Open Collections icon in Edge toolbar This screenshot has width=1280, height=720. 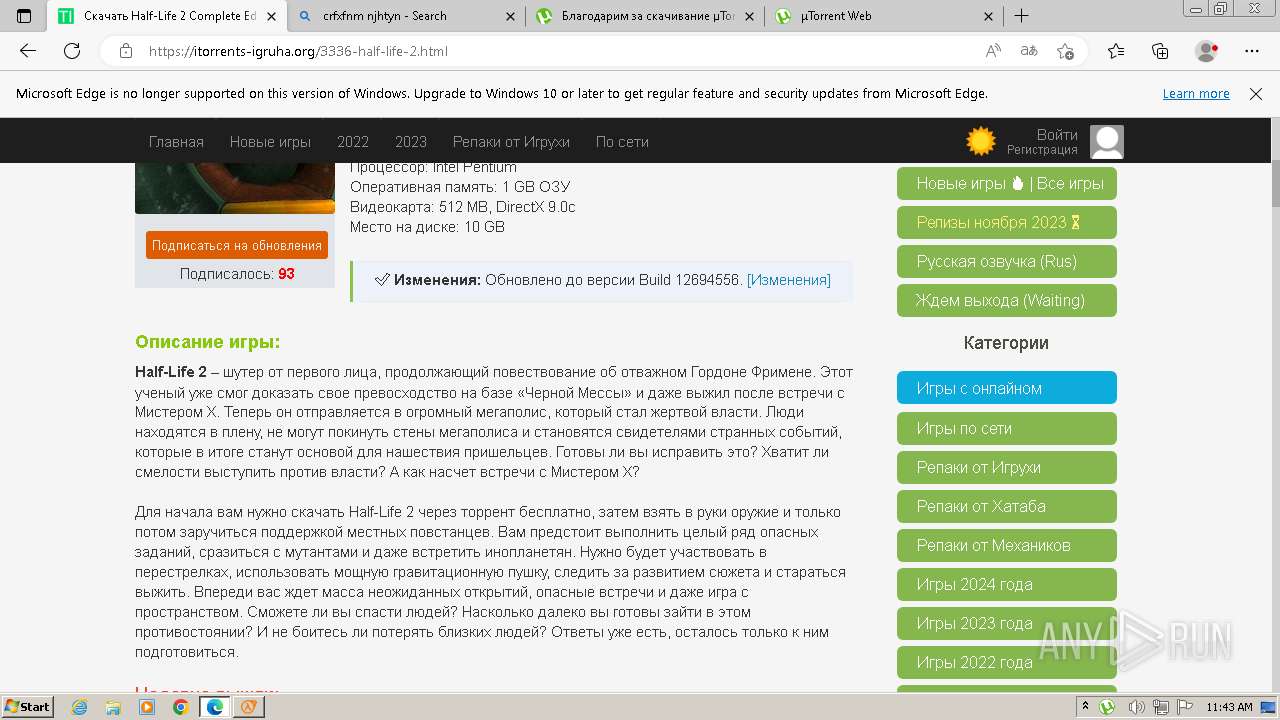(x=1160, y=51)
